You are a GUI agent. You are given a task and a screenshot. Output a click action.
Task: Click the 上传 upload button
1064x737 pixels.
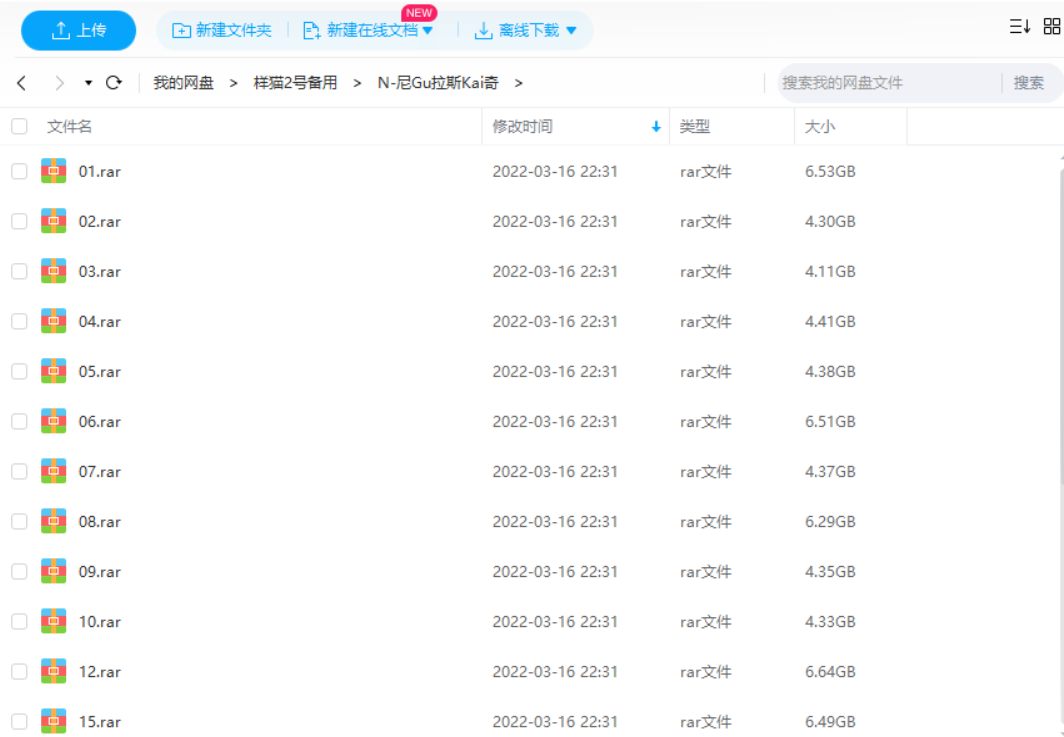[79, 31]
